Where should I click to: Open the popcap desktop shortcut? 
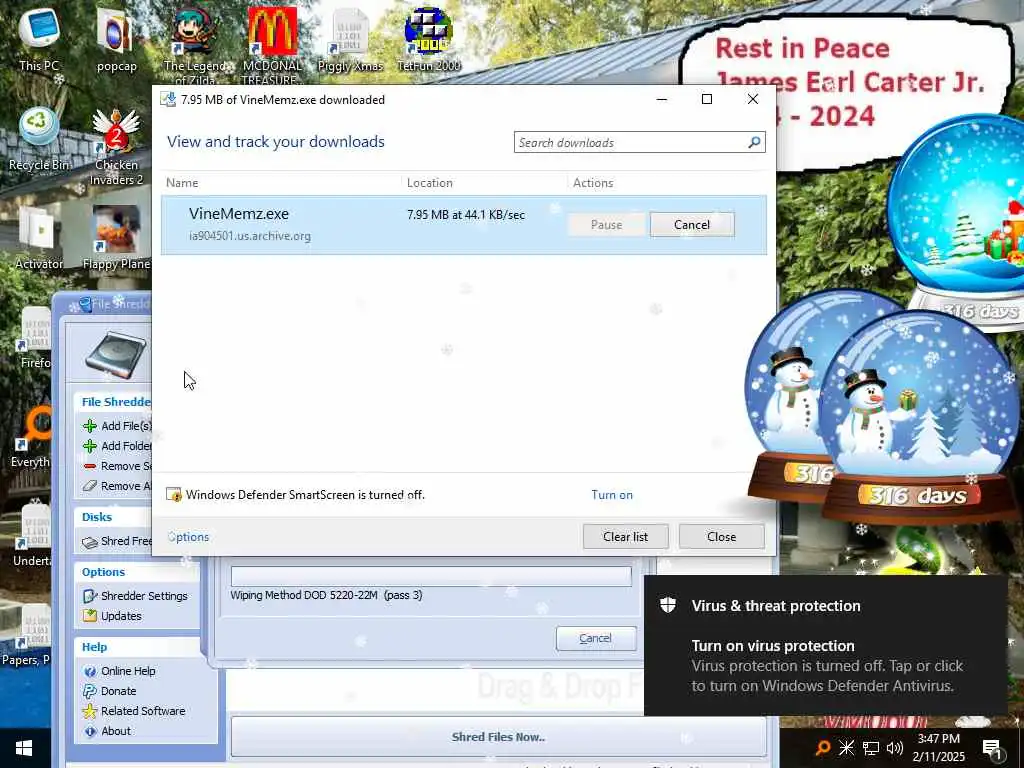coord(116,38)
